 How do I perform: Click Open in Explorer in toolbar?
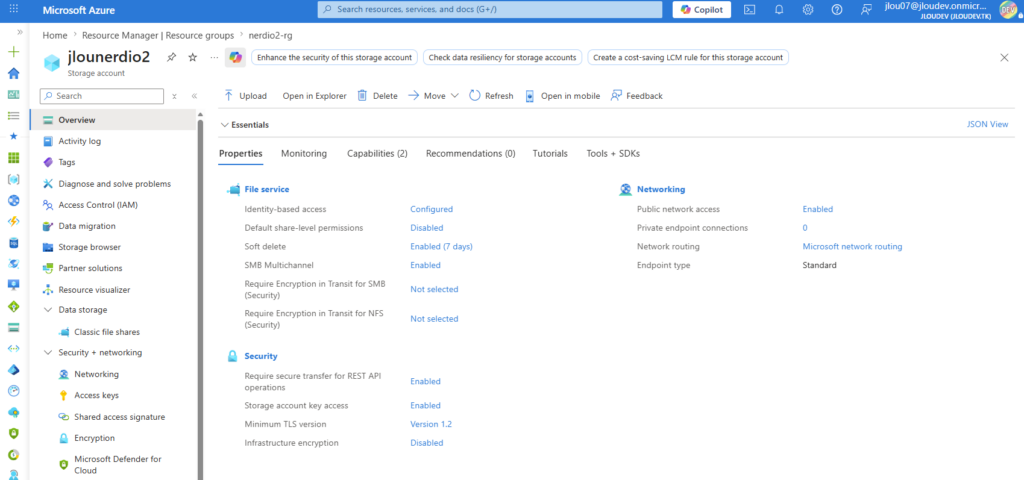315,96
